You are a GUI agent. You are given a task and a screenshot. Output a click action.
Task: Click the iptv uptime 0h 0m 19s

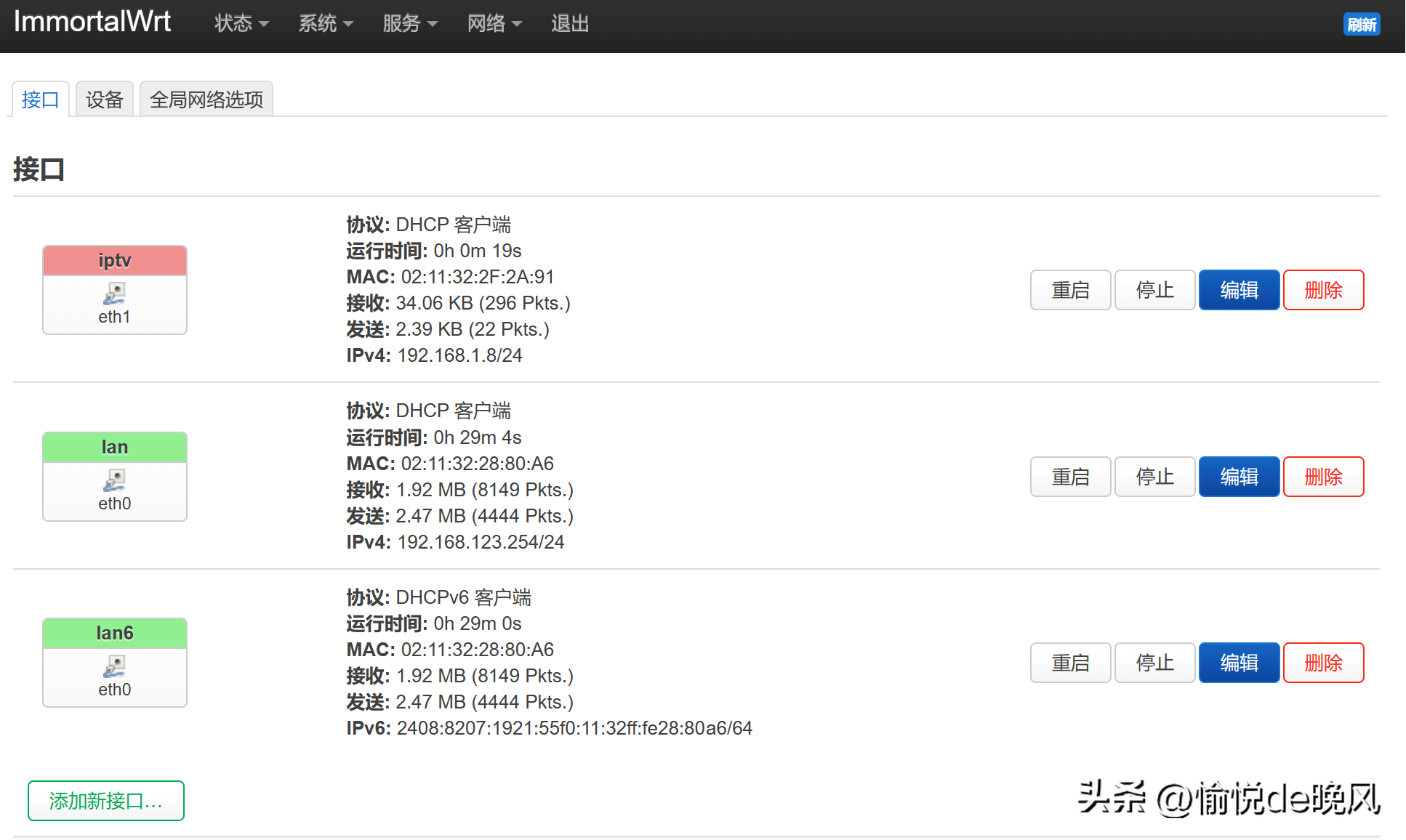click(478, 251)
